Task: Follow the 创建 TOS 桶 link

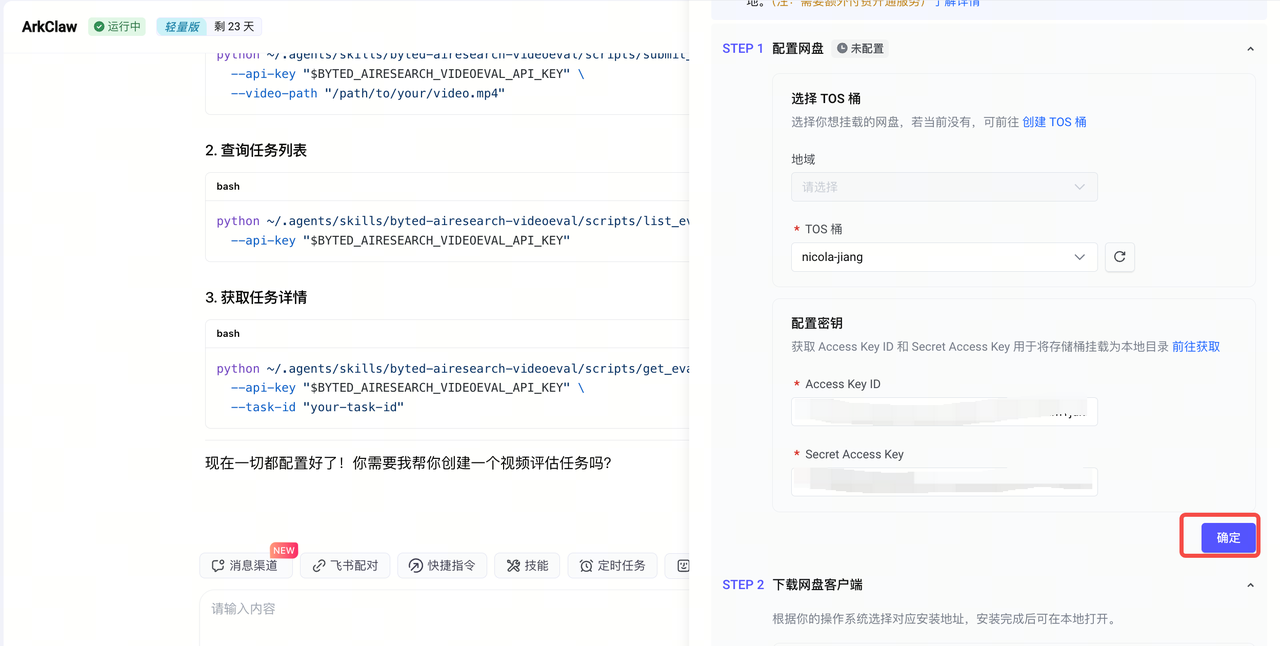Action: (x=1054, y=122)
